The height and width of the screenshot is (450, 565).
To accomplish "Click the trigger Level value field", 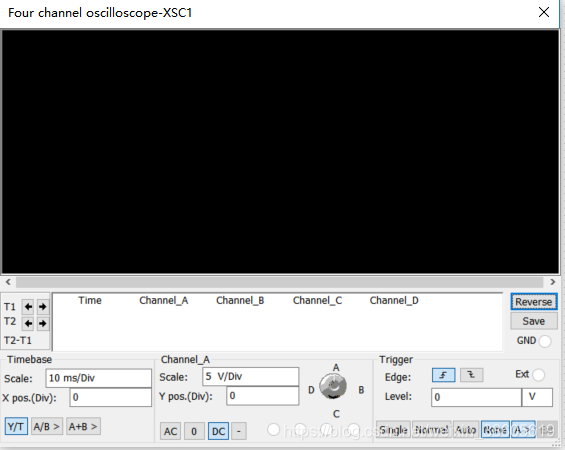I will [x=476, y=397].
